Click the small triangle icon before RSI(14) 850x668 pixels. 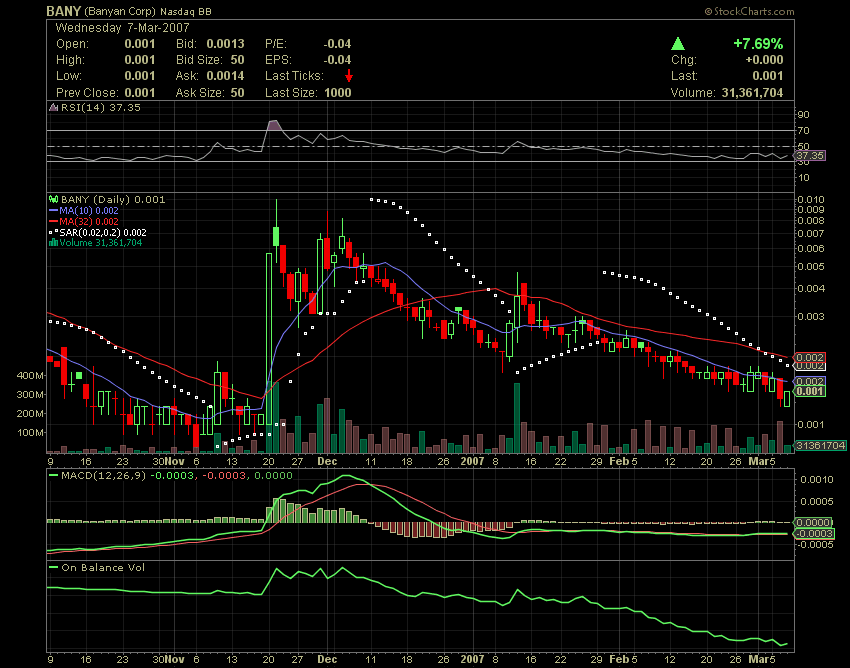pos(54,107)
